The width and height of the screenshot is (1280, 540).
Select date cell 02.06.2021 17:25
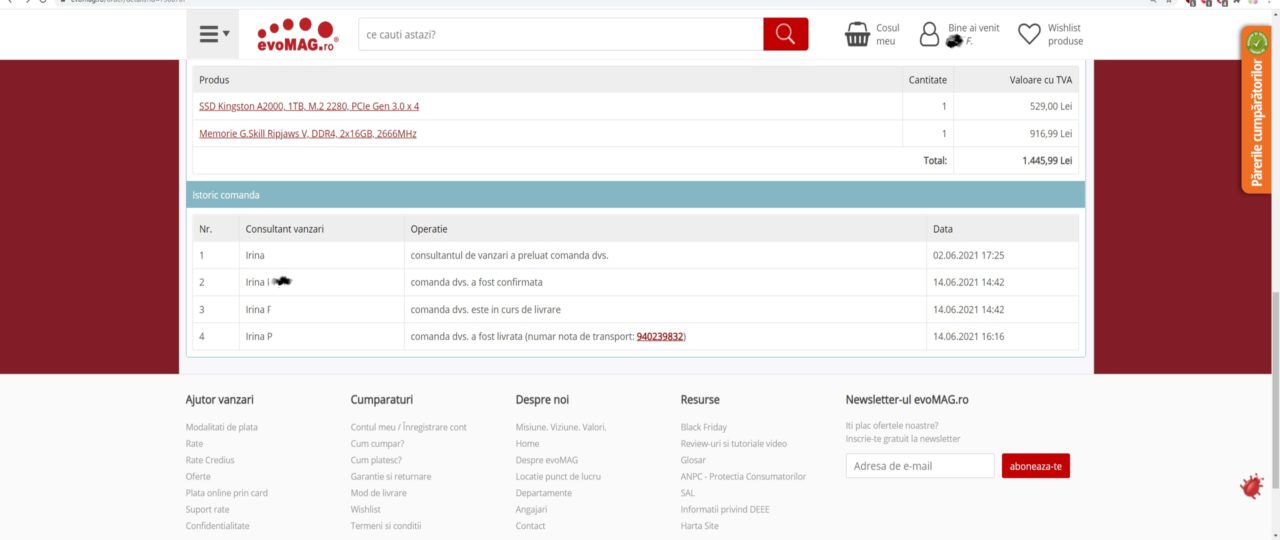pos(968,255)
